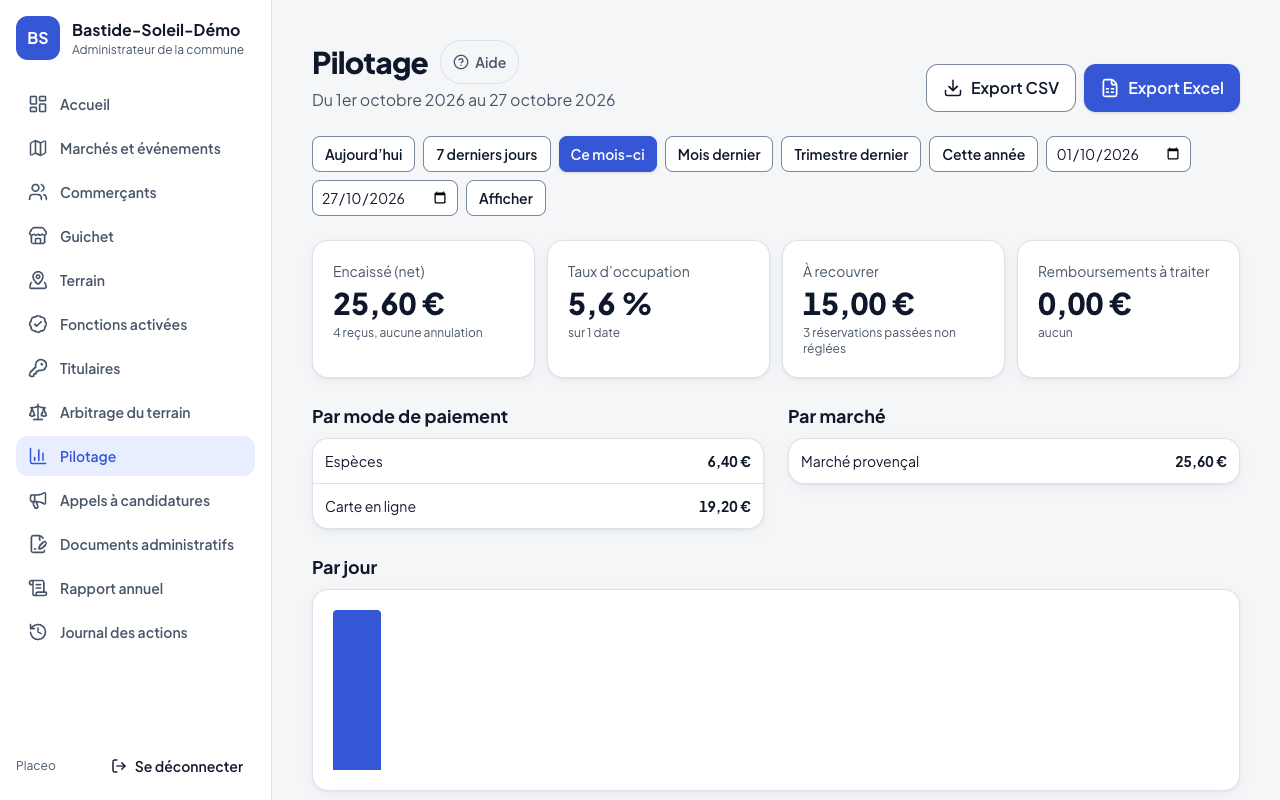Click the logout arrow icon

119,766
